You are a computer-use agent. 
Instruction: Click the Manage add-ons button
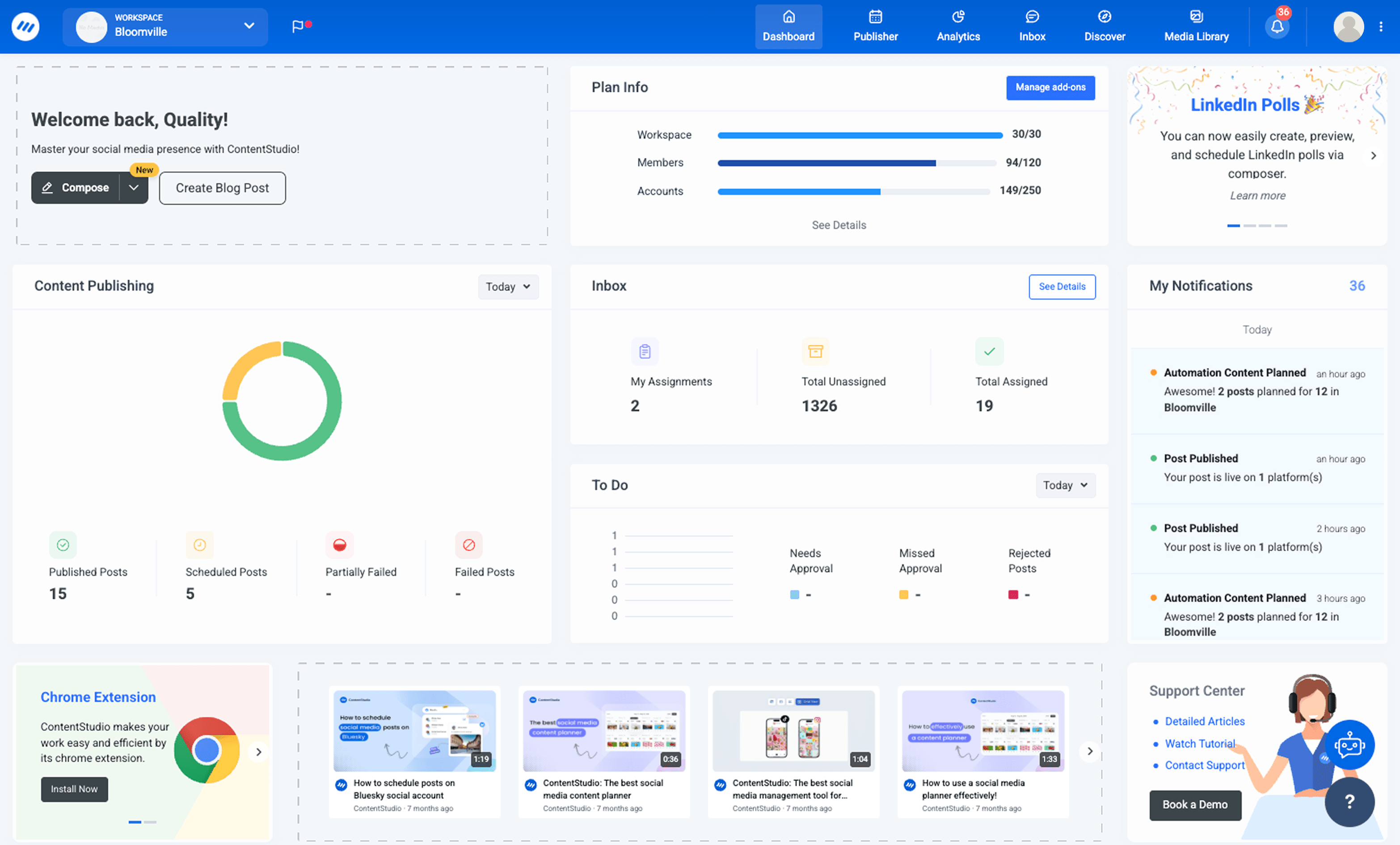(x=1050, y=88)
